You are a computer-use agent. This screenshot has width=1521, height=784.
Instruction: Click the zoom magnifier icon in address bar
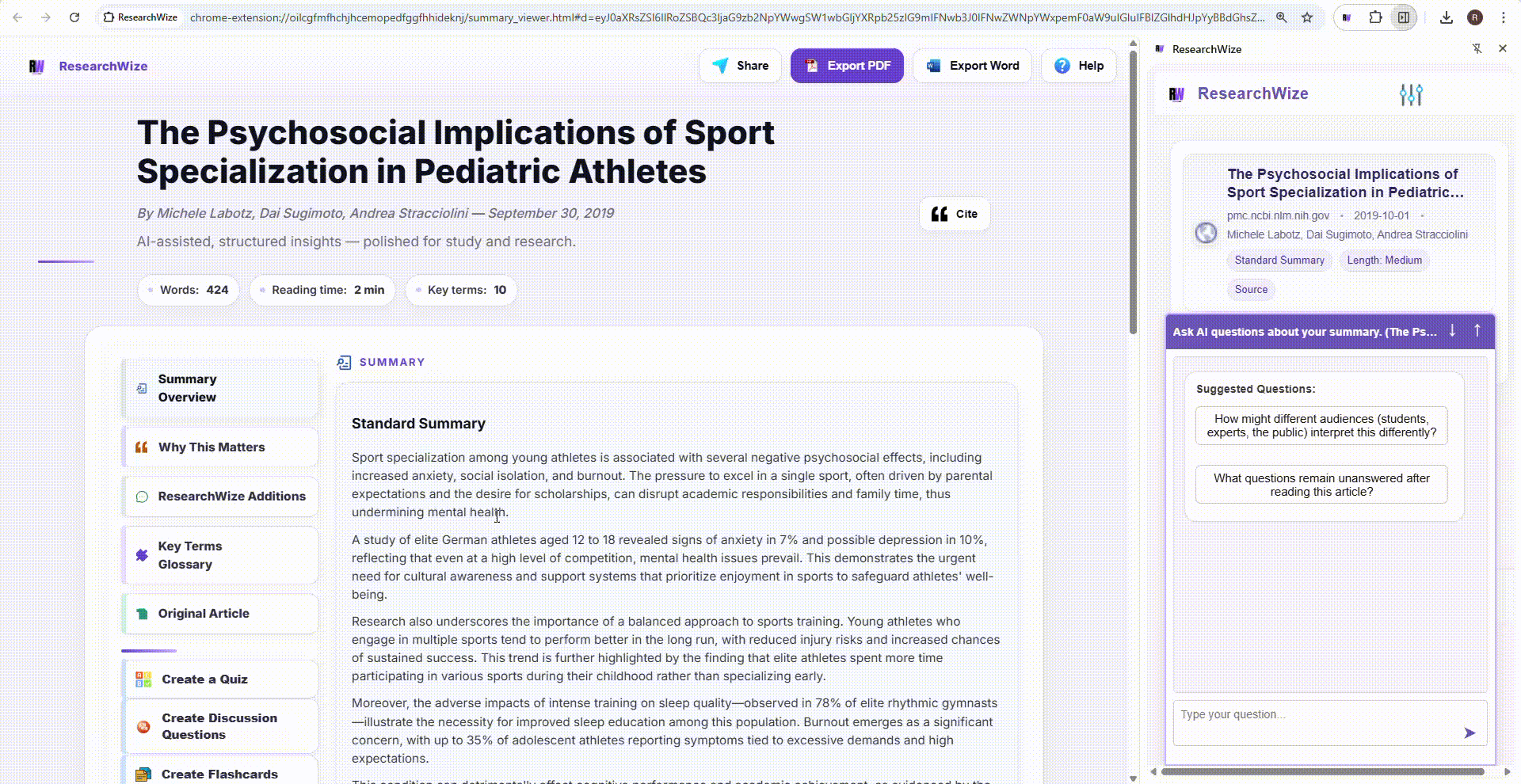point(1281,17)
